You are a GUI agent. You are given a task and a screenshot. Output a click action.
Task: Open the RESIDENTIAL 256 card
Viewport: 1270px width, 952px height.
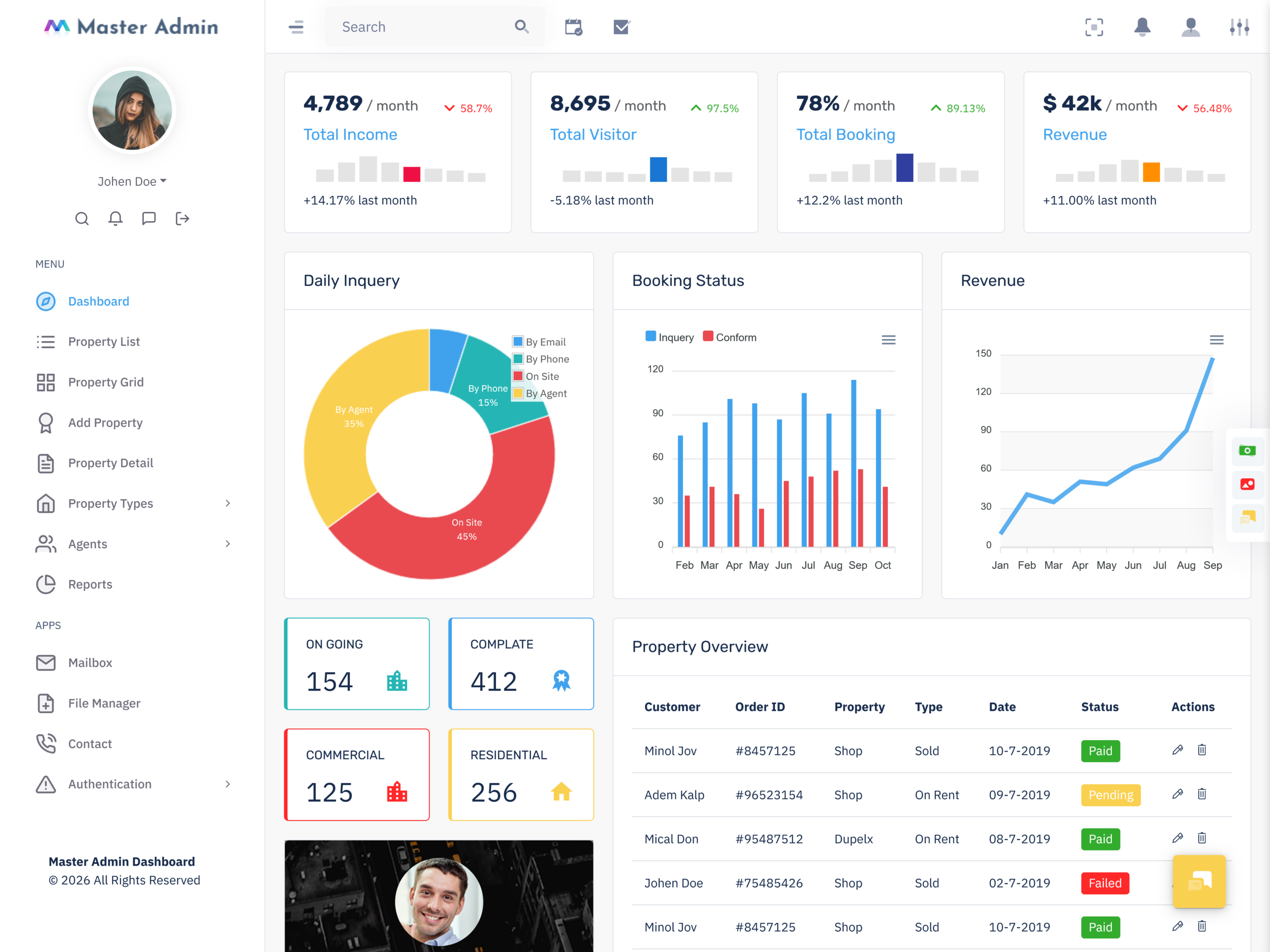(521, 774)
